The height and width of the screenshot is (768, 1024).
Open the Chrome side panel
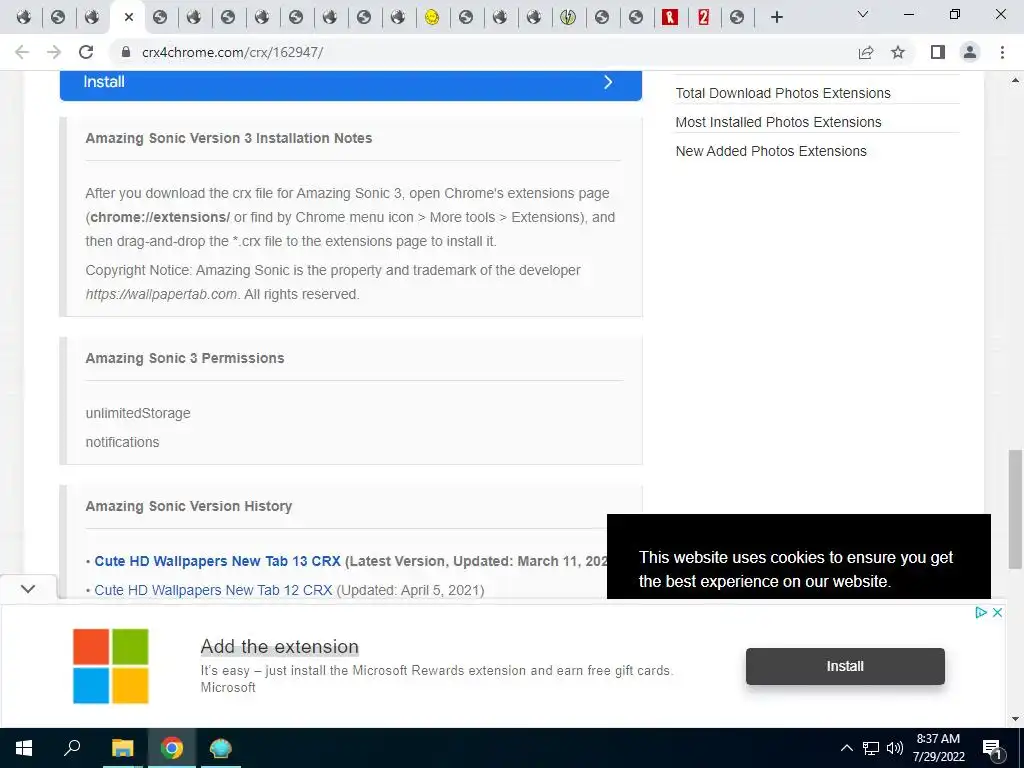point(938,52)
